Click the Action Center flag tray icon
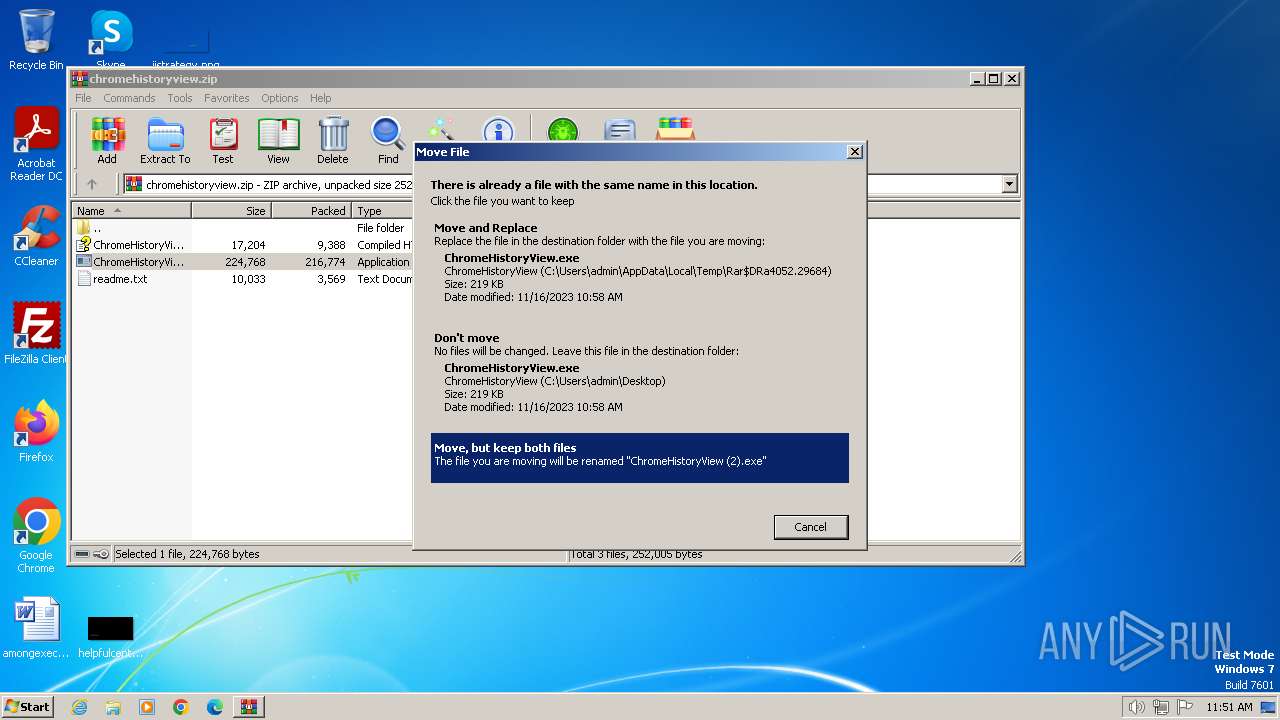This screenshot has height=720, width=1280. tap(1185, 707)
